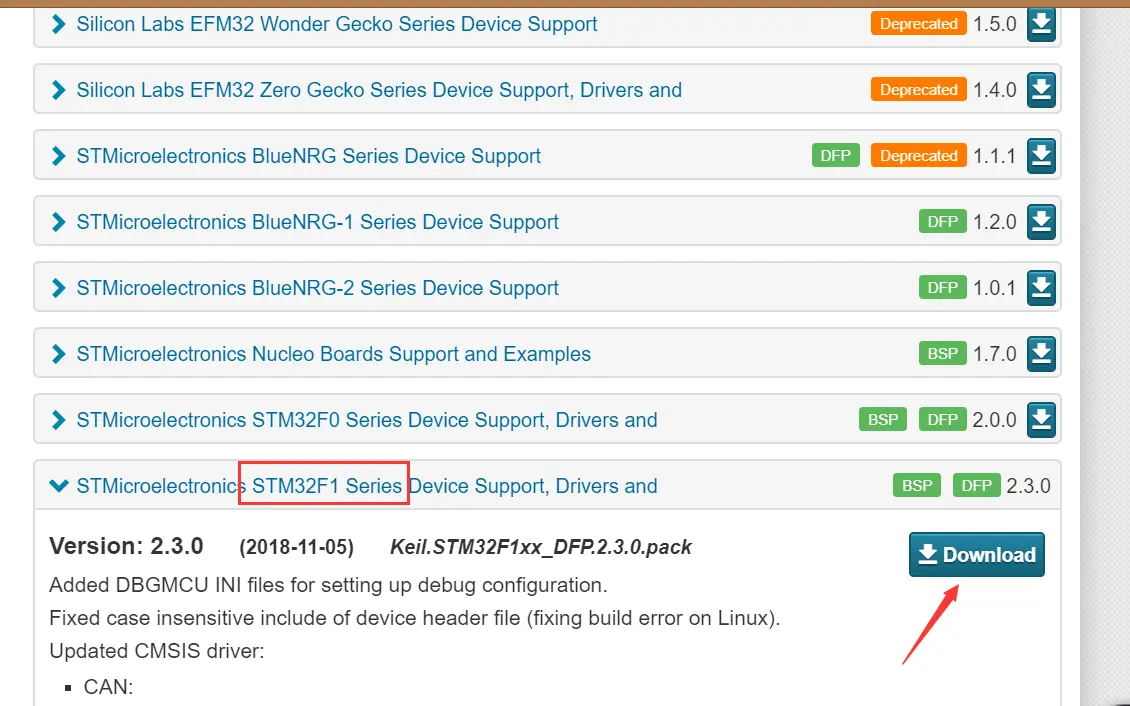This screenshot has width=1130, height=706.
Task: Click the blue Download button for STM32F1xx_DFP
Action: coord(976,555)
